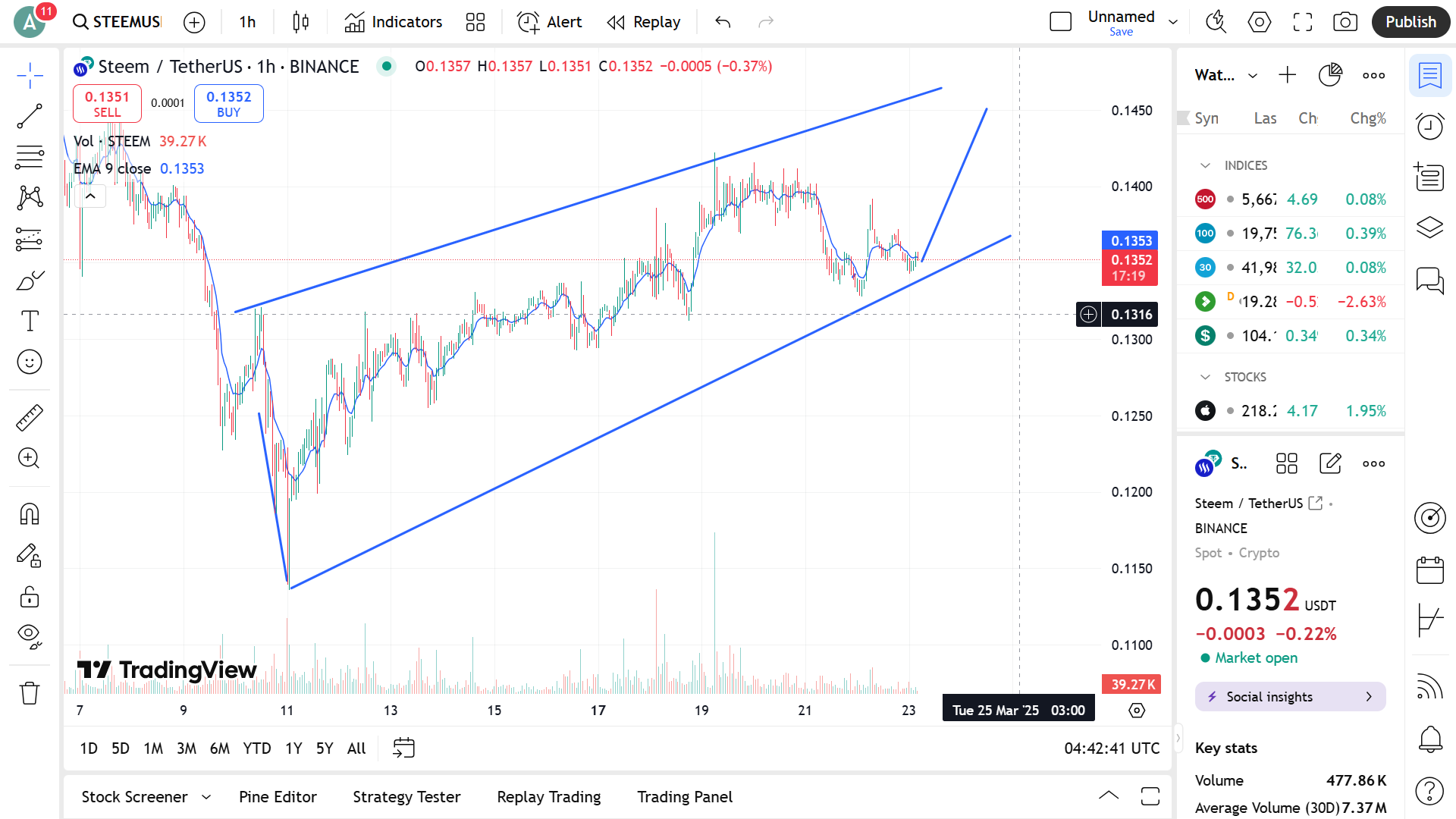Open Social insights for Steem
The image size is (1456, 819).
point(1290,697)
